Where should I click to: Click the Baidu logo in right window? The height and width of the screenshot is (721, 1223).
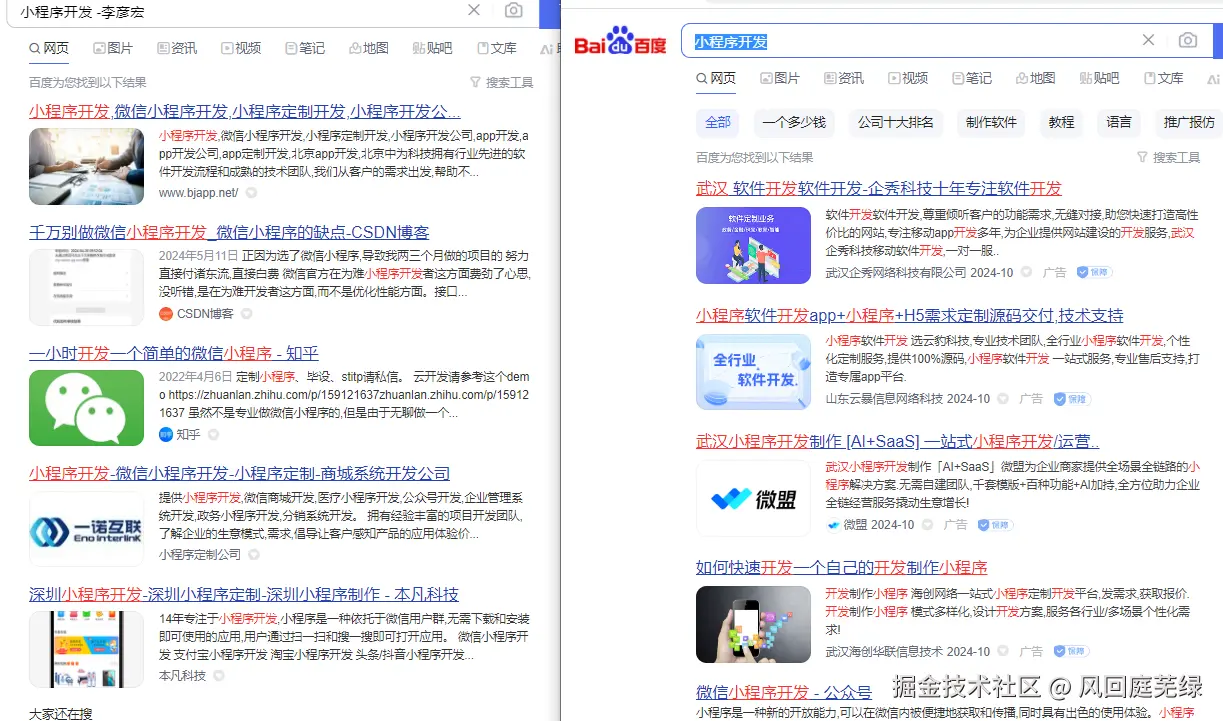(x=620, y=41)
